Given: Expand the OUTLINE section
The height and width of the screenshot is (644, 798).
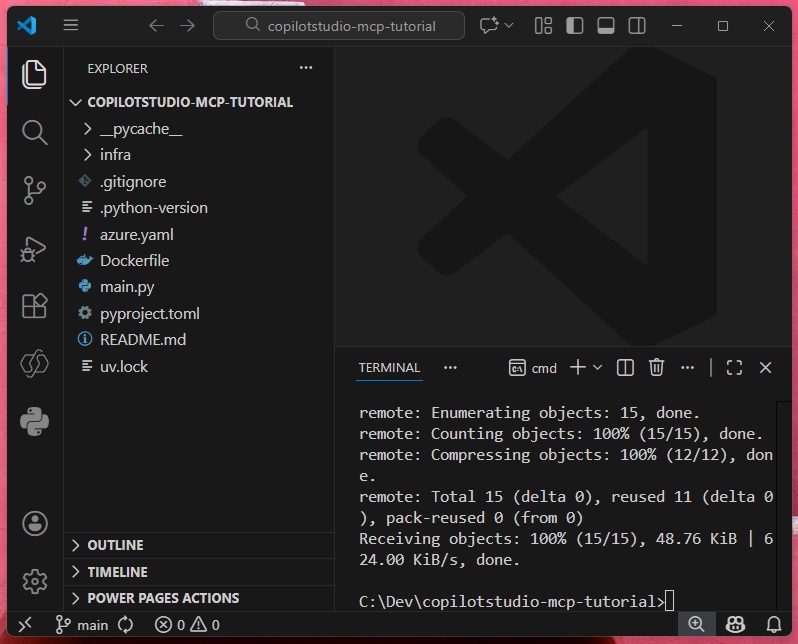Looking at the screenshot, I should tap(115, 545).
